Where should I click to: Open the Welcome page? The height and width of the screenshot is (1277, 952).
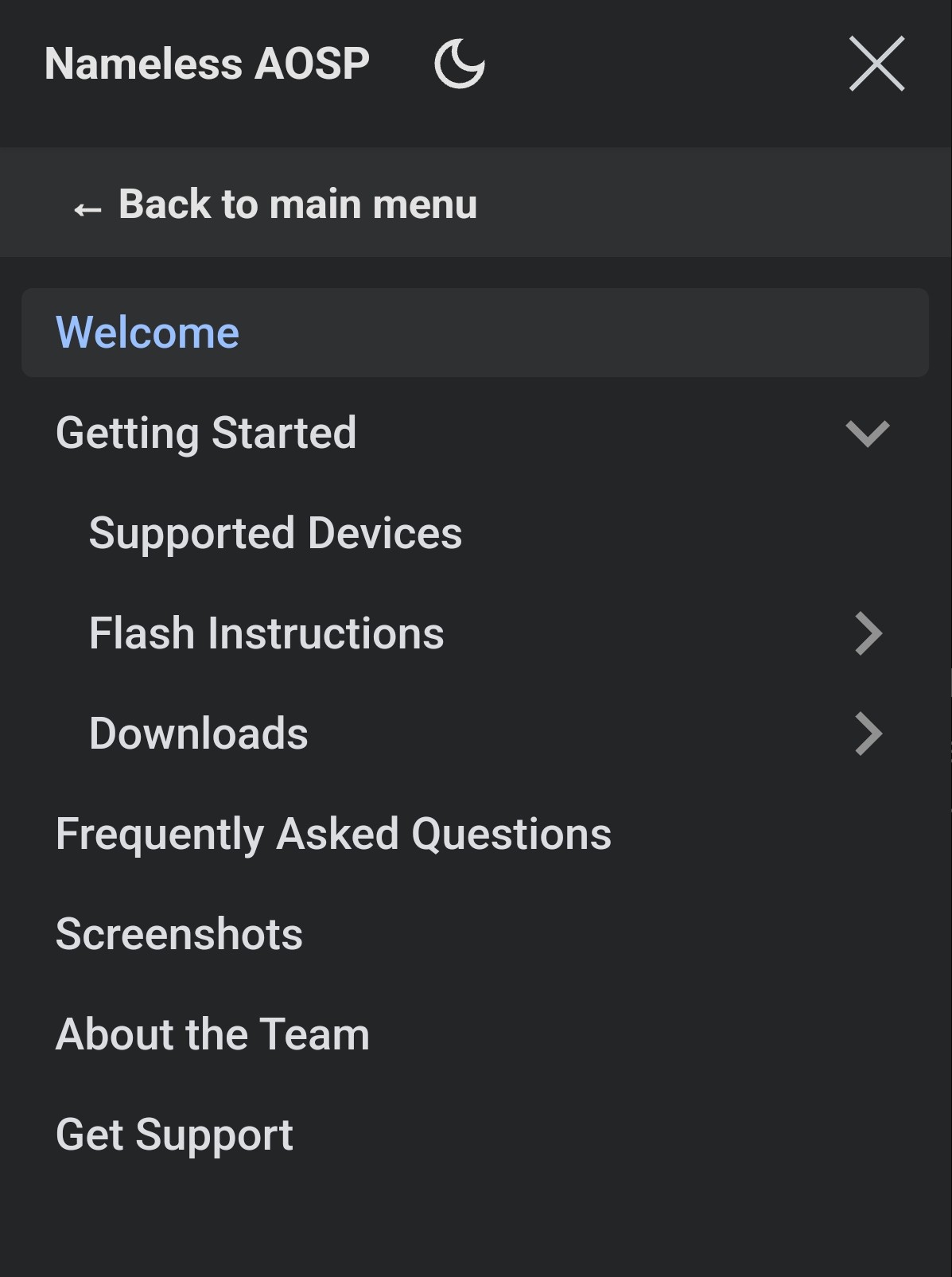tap(148, 333)
